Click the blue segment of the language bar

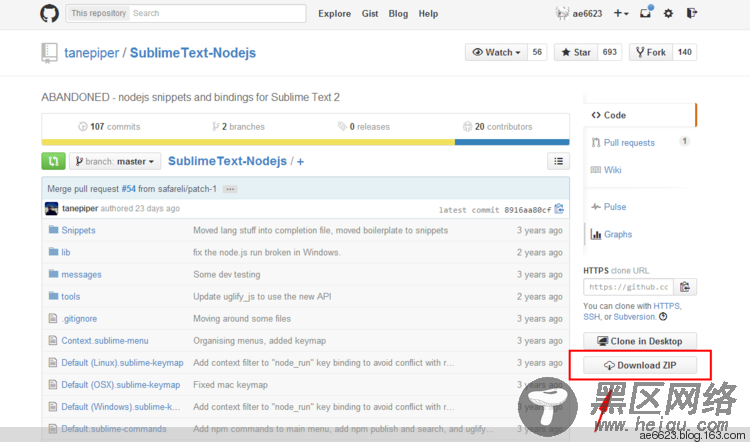tap(512, 142)
